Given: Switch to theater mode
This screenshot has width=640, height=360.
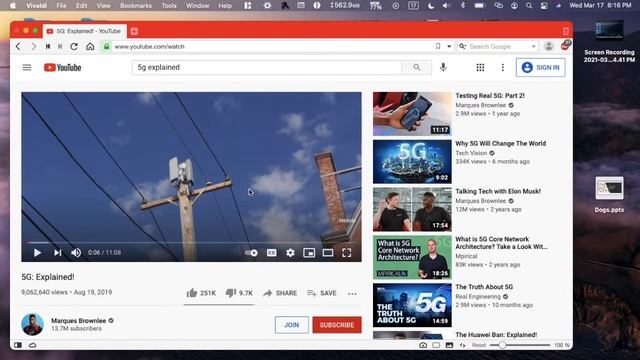Looking at the screenshot, I should (x=328, y=253).
